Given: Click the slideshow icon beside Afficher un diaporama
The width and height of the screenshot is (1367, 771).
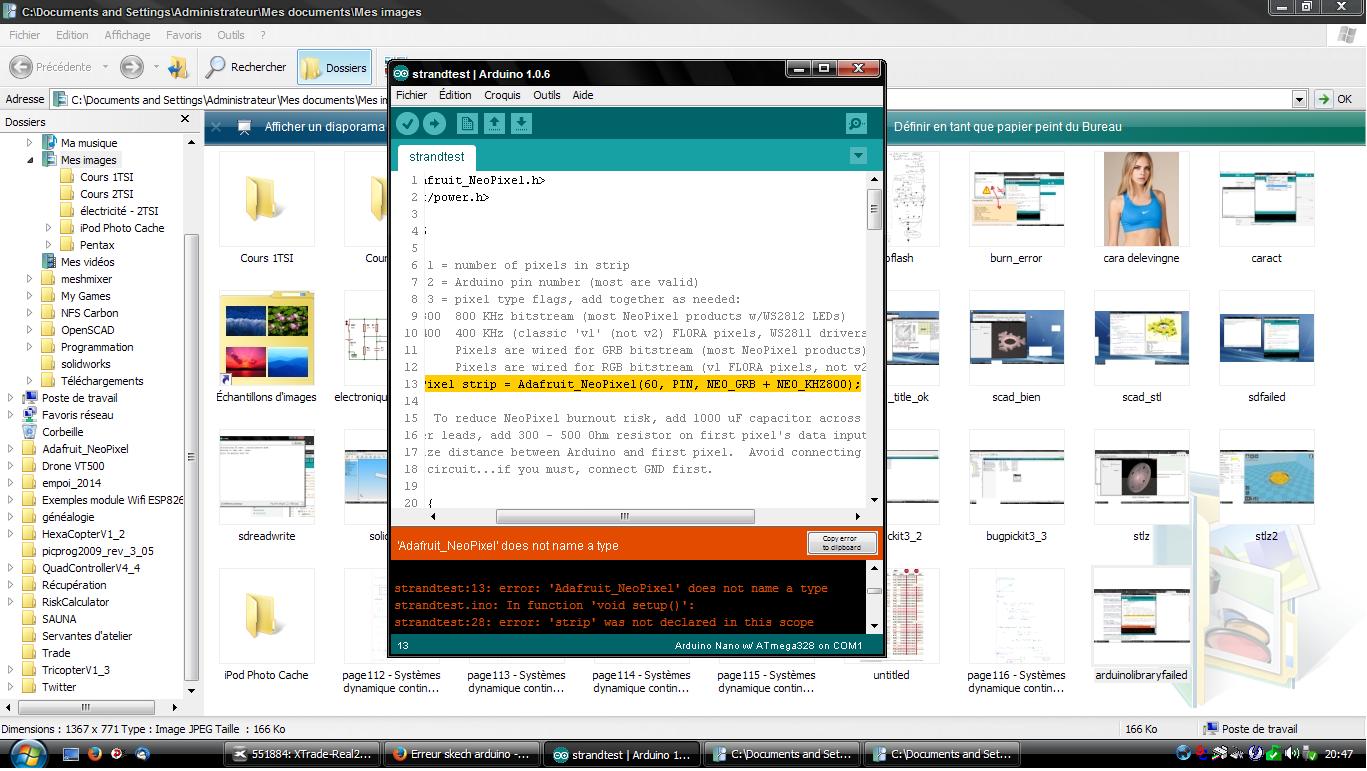Looking at the screenshot, I should (x=244, y=127).
